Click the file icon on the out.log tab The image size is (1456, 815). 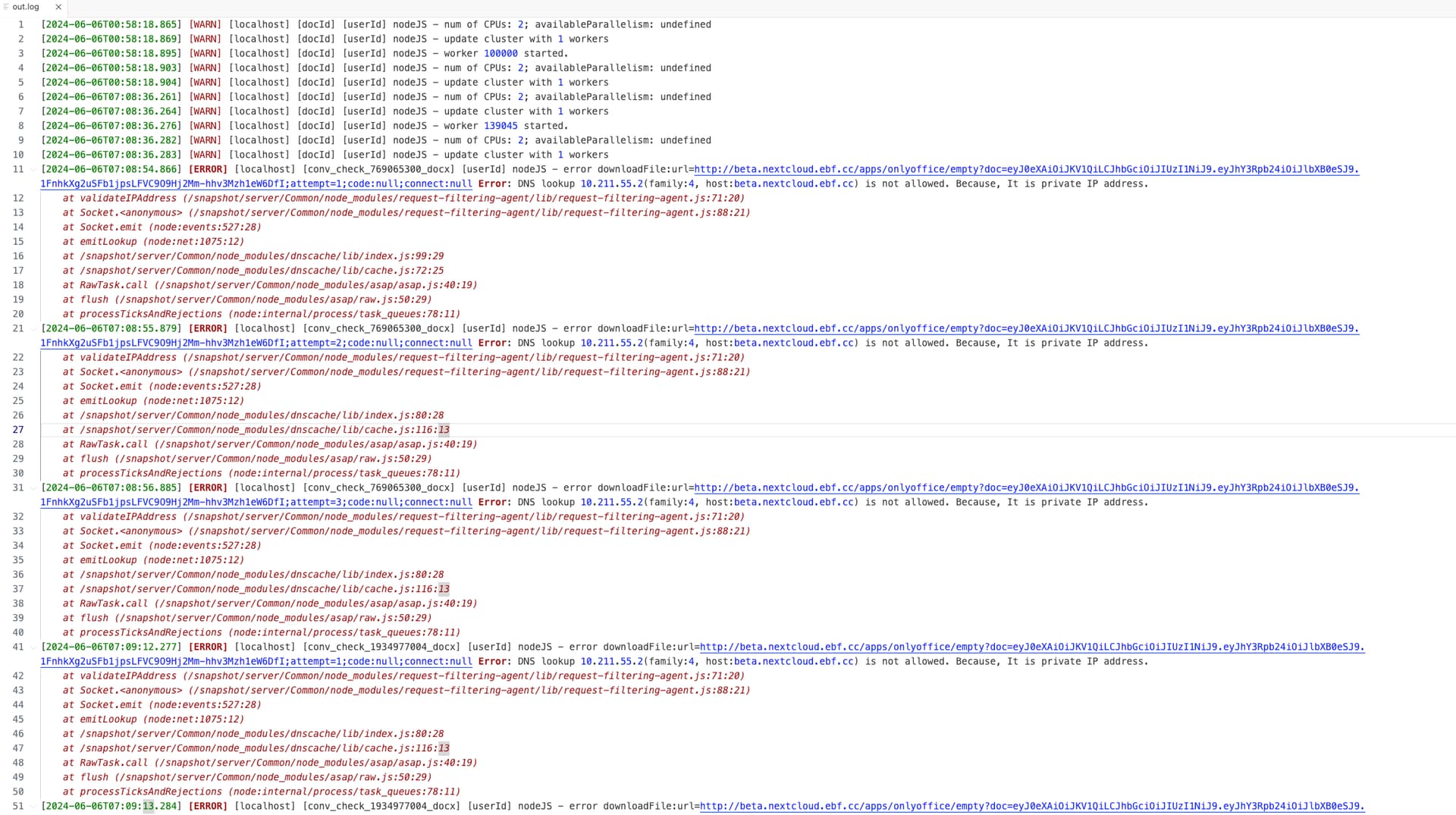click(6, 7)
